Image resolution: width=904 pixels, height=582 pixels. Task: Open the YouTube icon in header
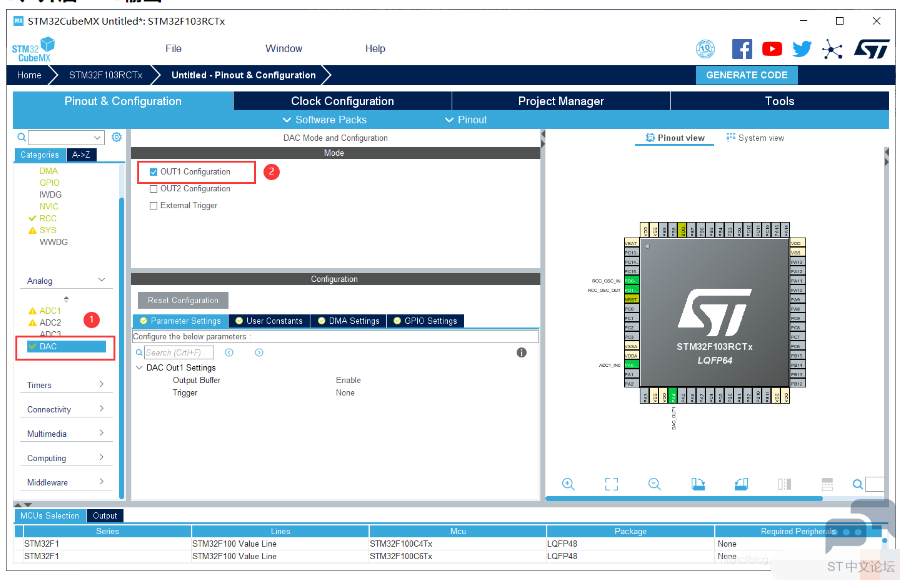(771, 49)
